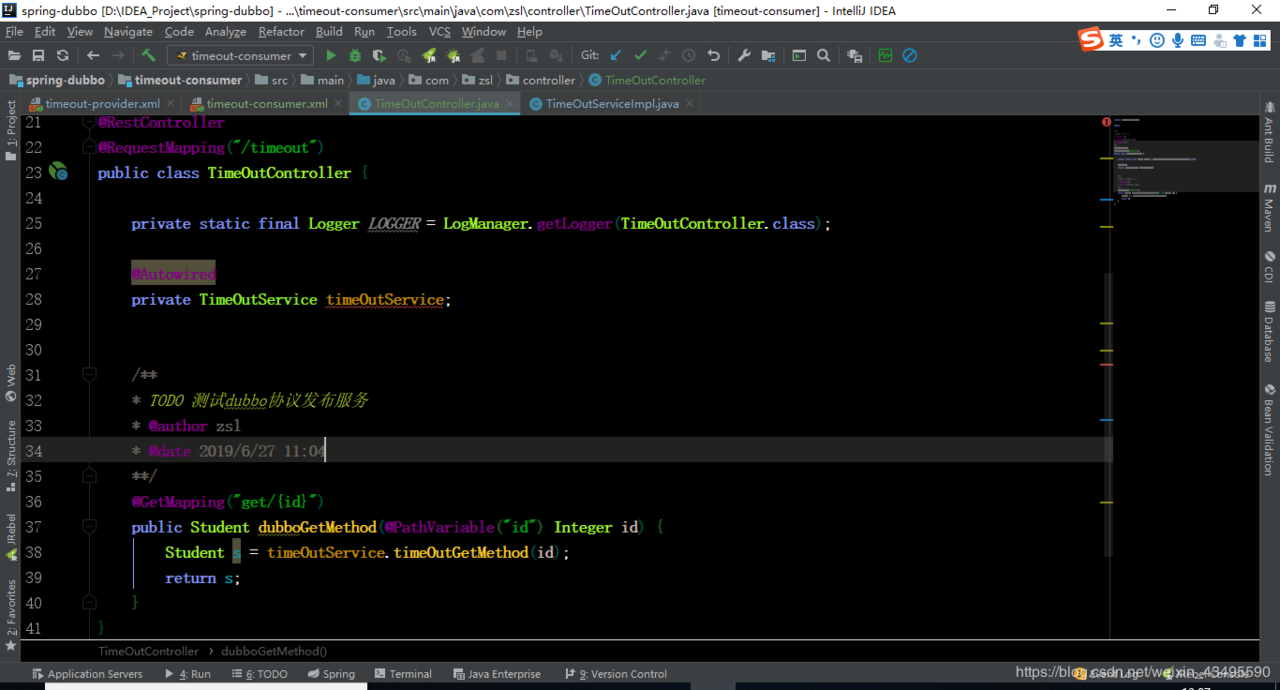Screen dimensions: 1280x690
Task: Click the Sogou emoji face icon
Action: [x=1157, y=40]
